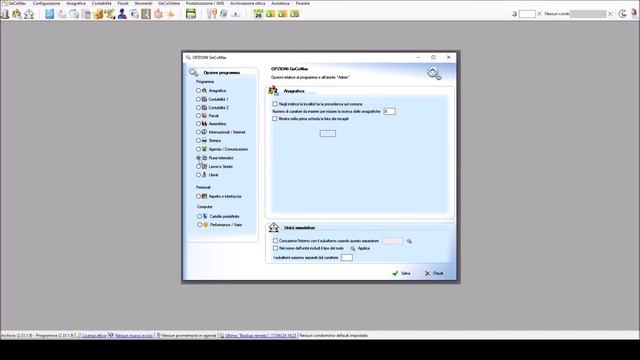The image size is (640, 360).
Task: Open the Strumenti menu
Action: point(143,3)
